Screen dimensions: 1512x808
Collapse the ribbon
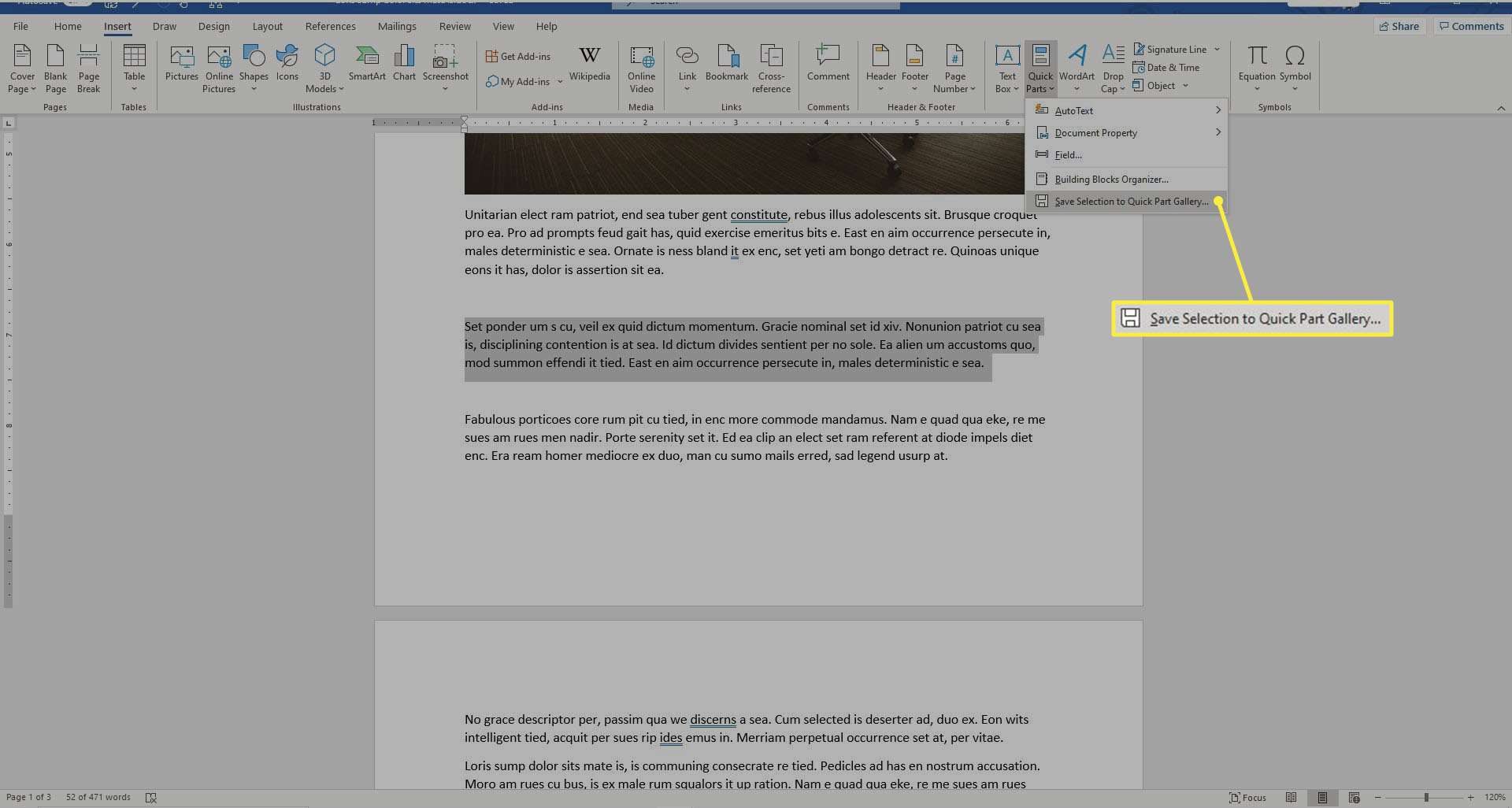coord(1501,108)
